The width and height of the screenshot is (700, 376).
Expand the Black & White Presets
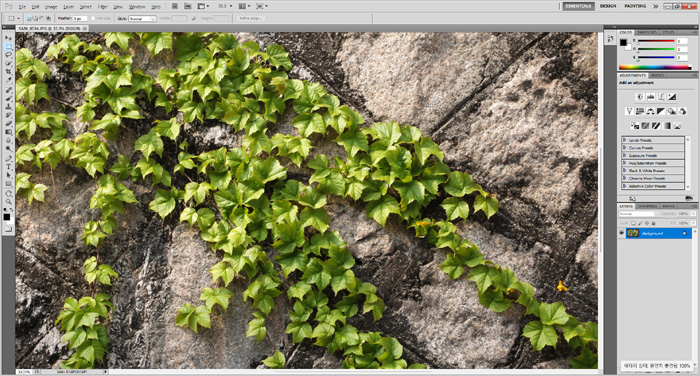653,171
